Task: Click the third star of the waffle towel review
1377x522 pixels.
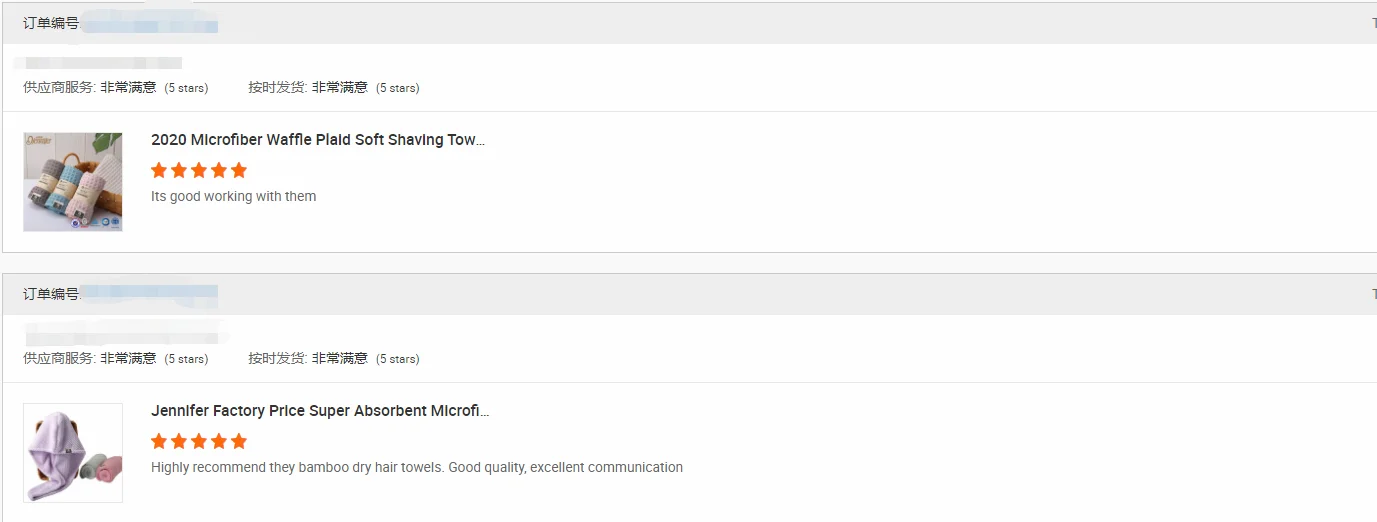Action: tap(199, 170)
